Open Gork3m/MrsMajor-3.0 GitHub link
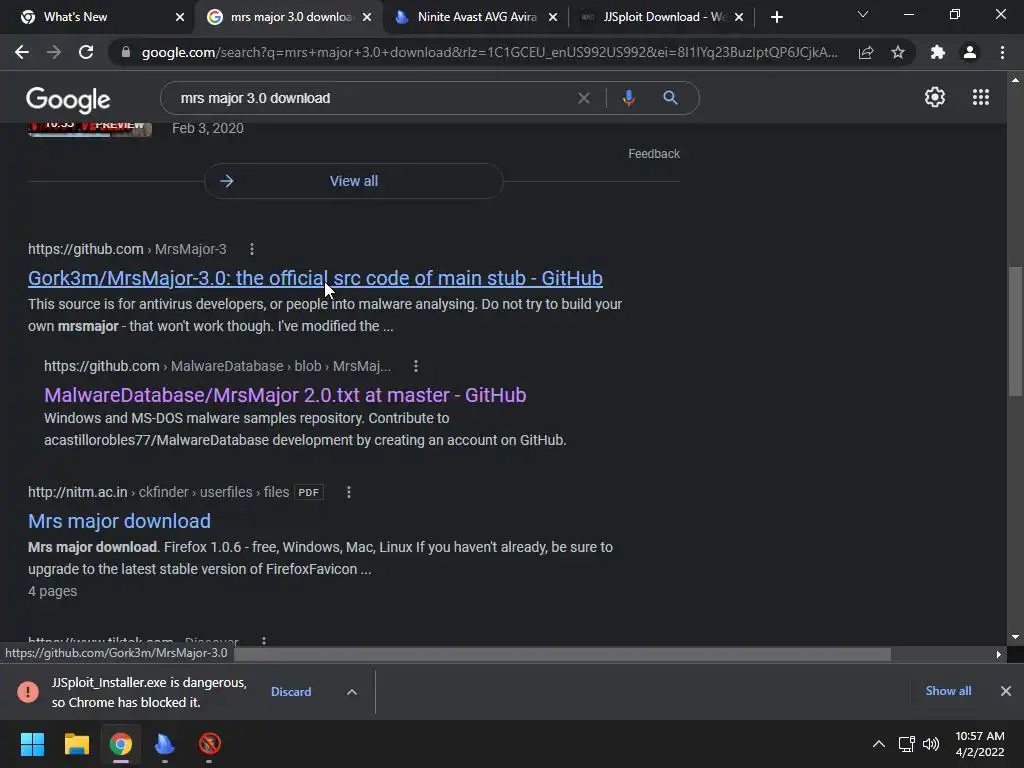Screen dimensions: 1024x768 pyautogui.click(x=315, y=278)
